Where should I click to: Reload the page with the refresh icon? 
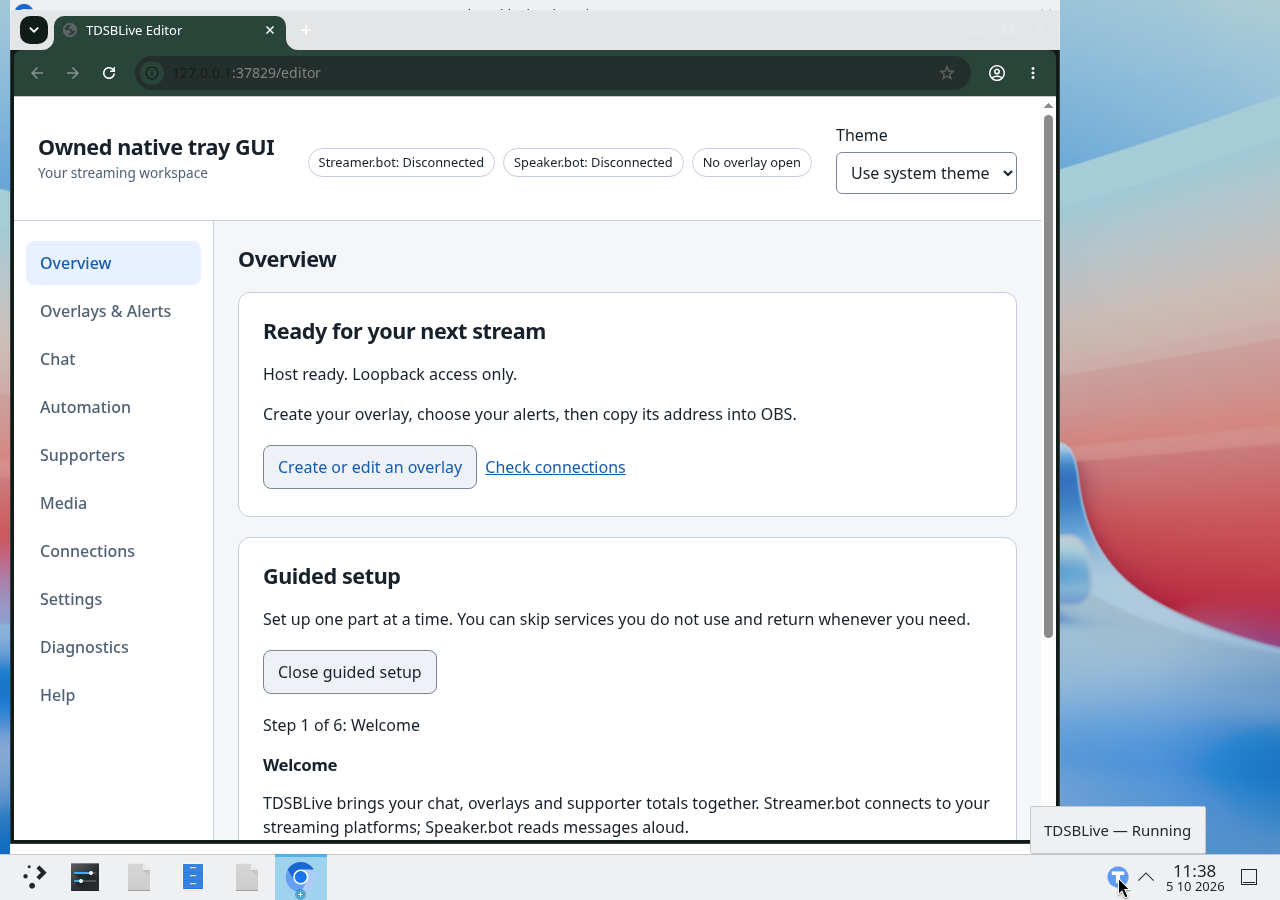click(x=109, y=73)
